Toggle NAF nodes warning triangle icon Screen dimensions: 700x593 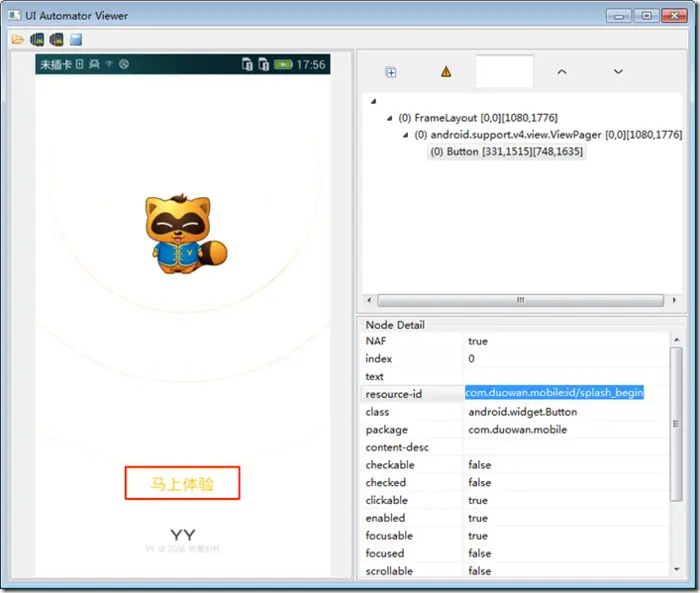tap(446, 71)
